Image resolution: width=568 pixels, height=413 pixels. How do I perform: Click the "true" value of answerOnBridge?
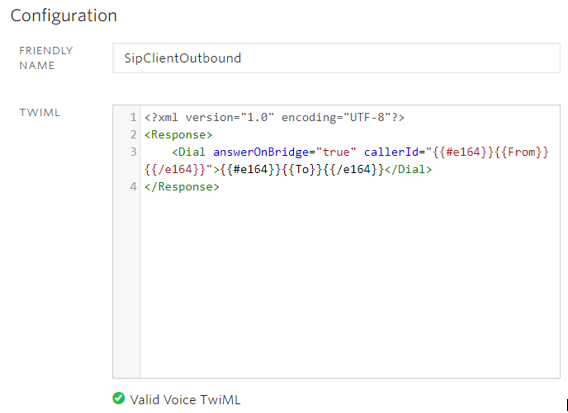(x=336, y=152)
